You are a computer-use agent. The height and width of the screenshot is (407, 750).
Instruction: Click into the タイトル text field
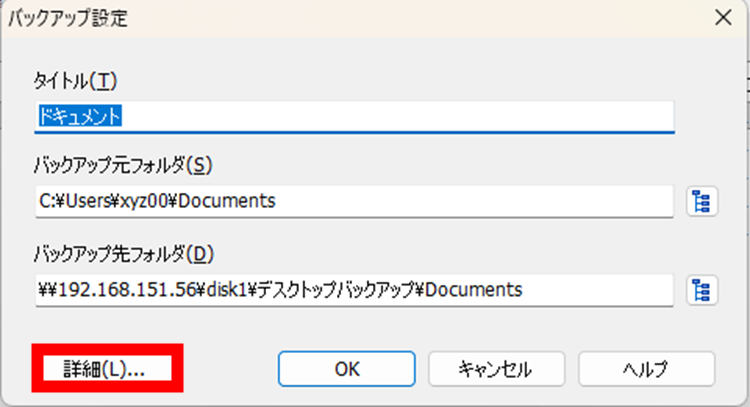coord(354,117)
